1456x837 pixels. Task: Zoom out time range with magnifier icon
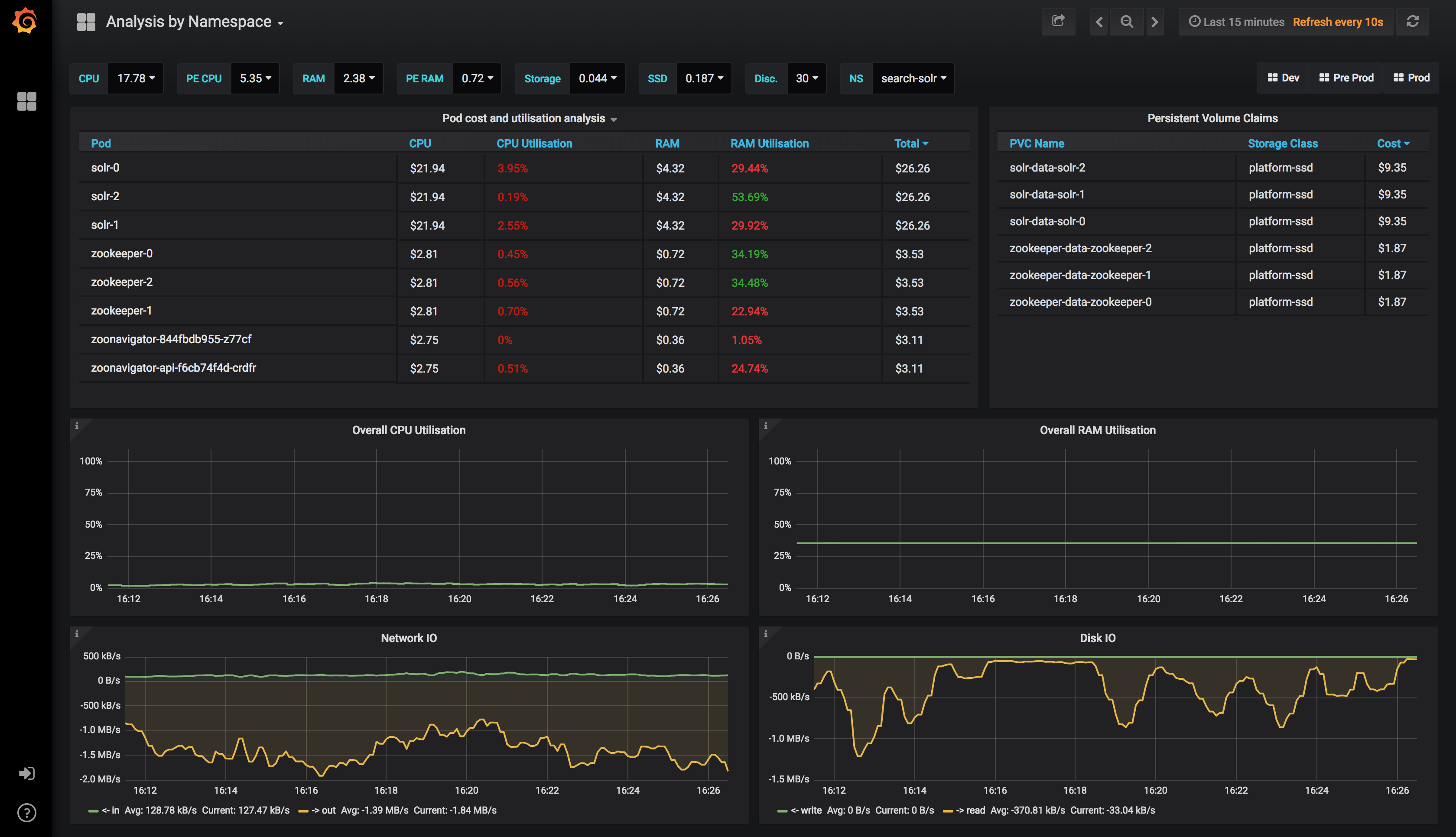point(1127,22)
